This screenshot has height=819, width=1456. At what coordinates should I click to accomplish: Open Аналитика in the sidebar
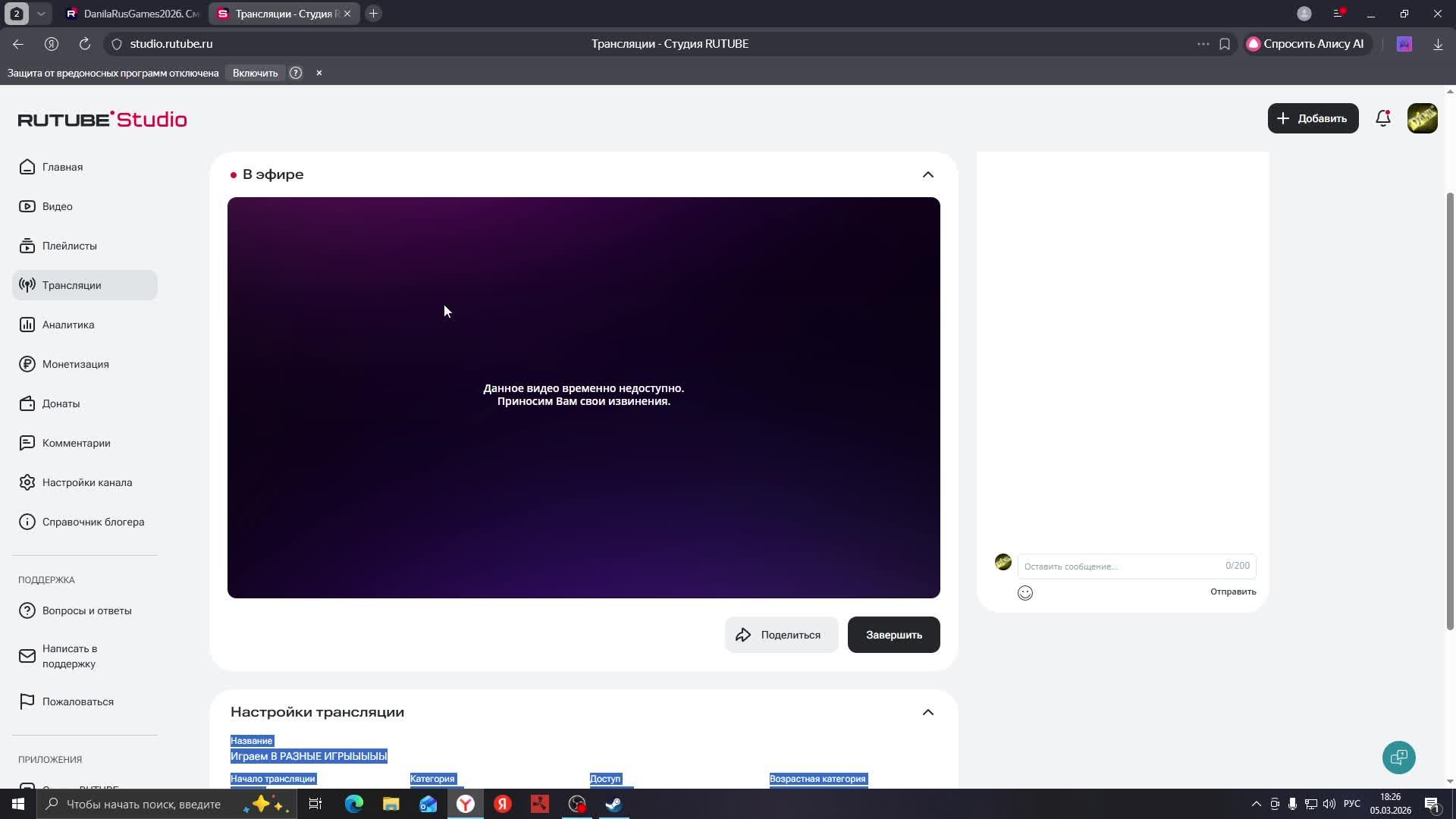click(x=68, y=325)
